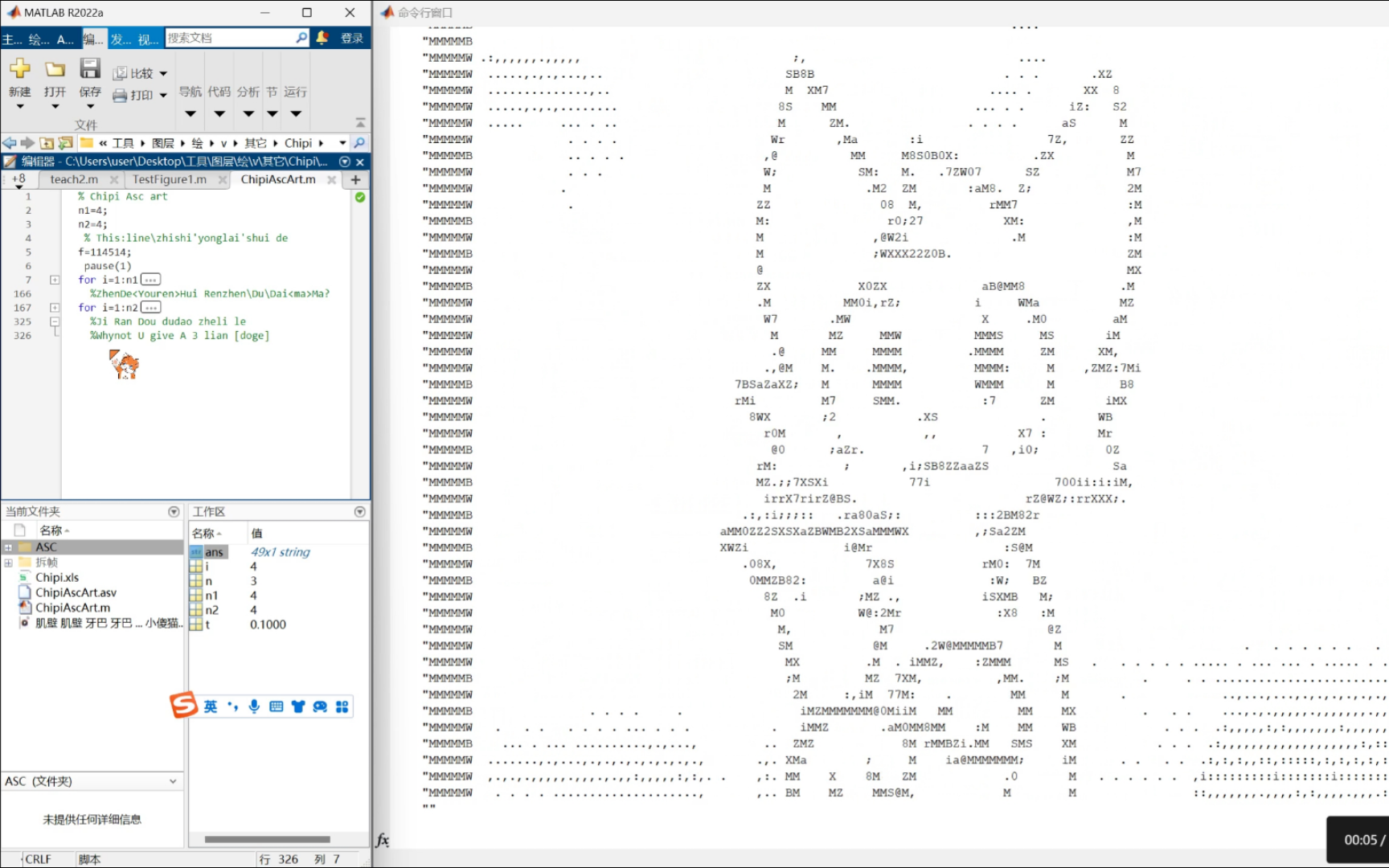Click the up-one-folder icon
The image size is (1389, 868).
47,143
